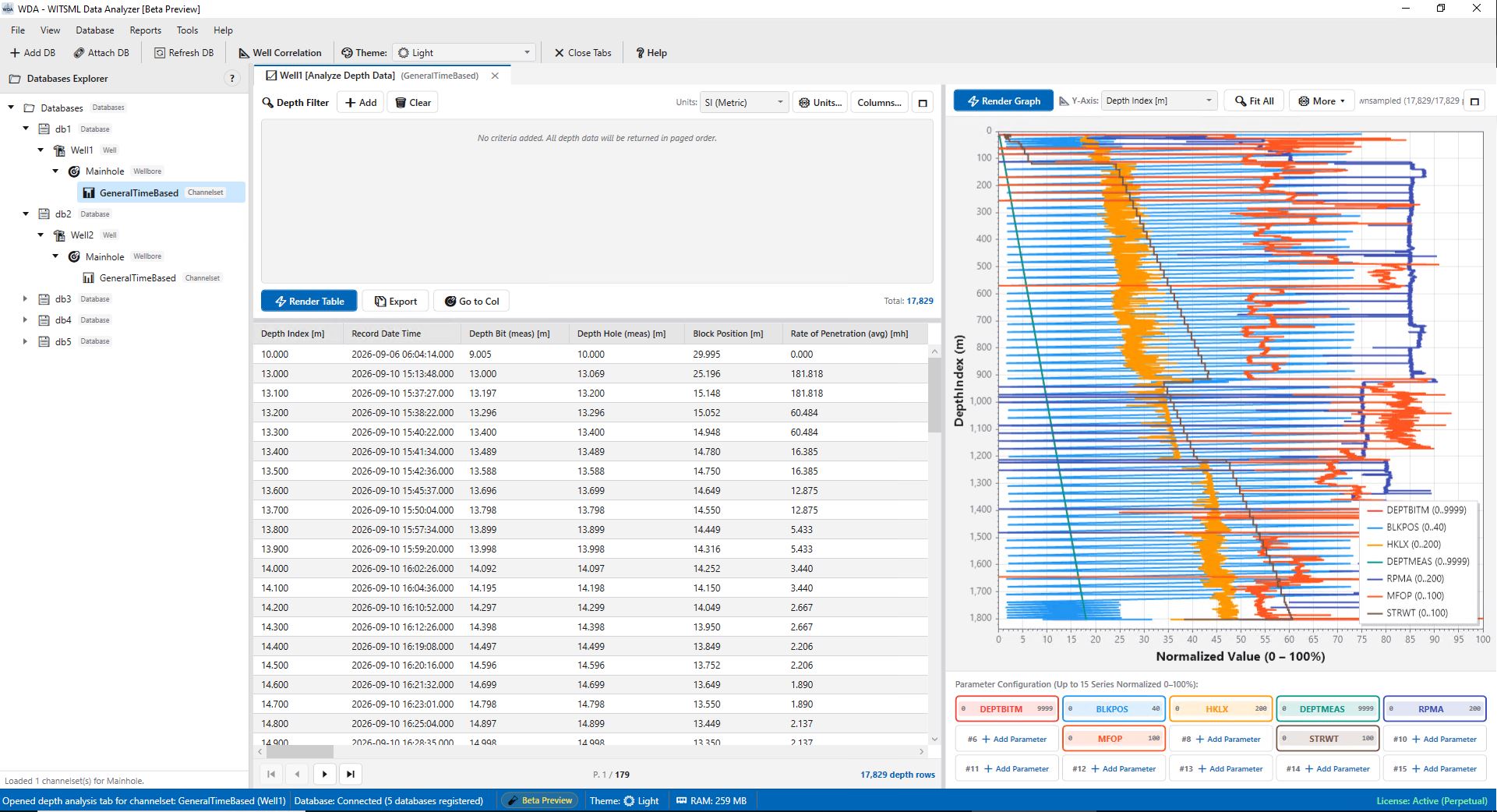Expand the db5 database node
The width and height of the screenshot is (1497, 812).
(x=26, y=341)
